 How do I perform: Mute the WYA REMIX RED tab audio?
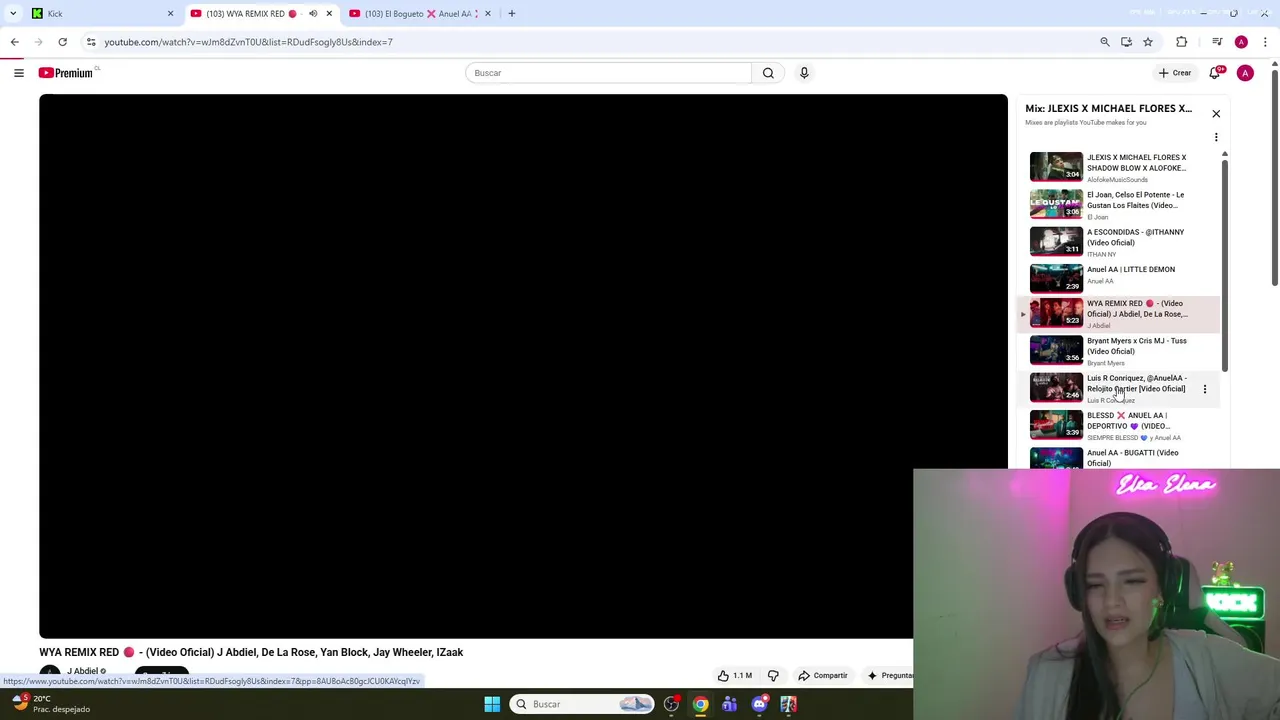click(313, 13)
